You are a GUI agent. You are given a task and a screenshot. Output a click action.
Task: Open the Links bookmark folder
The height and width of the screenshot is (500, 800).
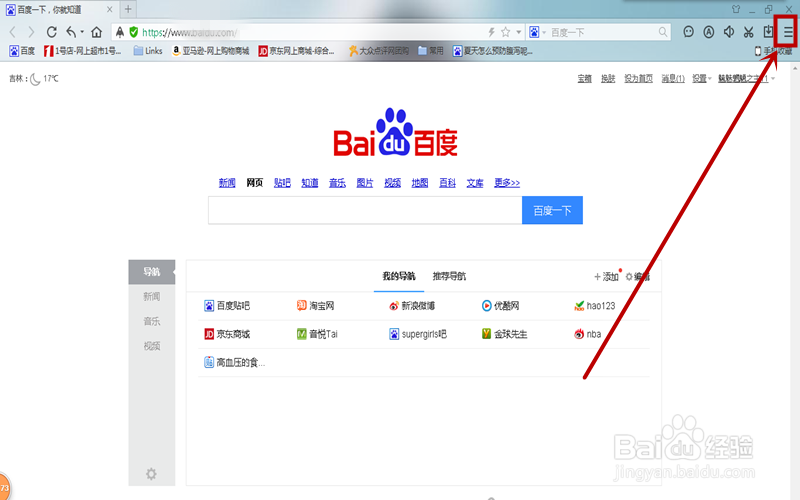[x=148, y=51]
